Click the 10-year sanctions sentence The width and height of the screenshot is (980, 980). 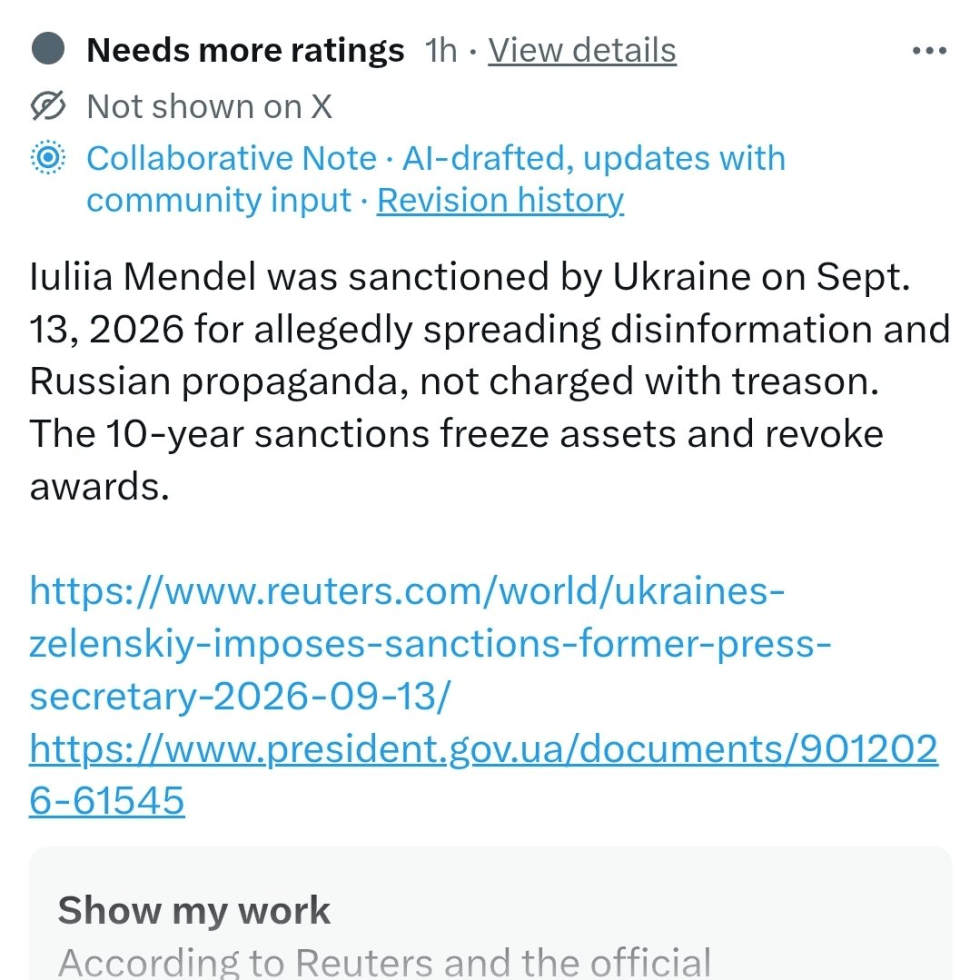pos(456,434)
